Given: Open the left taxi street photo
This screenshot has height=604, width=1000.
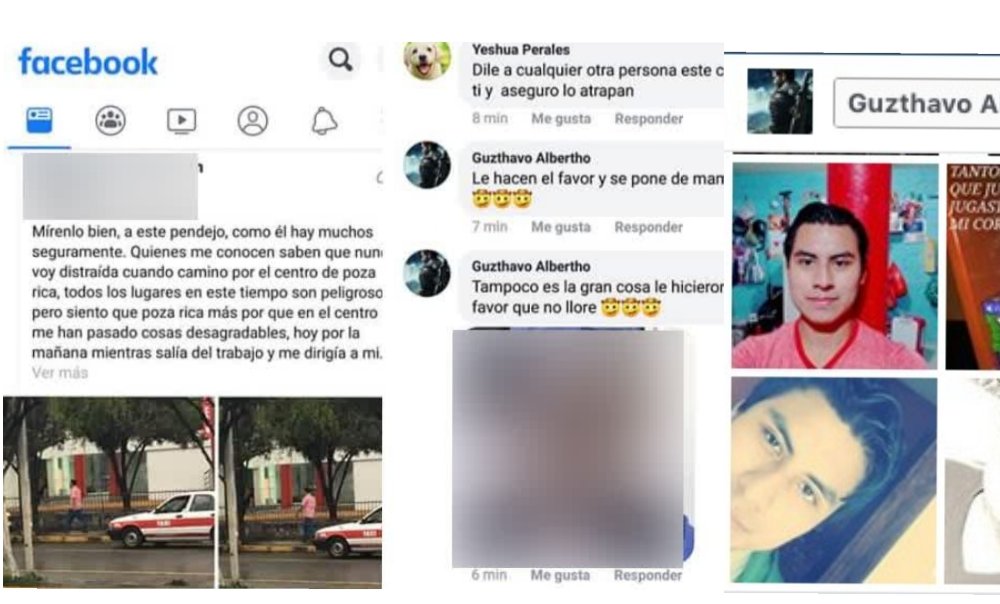Looking at the screenshot, I should (x=109, y=492).
